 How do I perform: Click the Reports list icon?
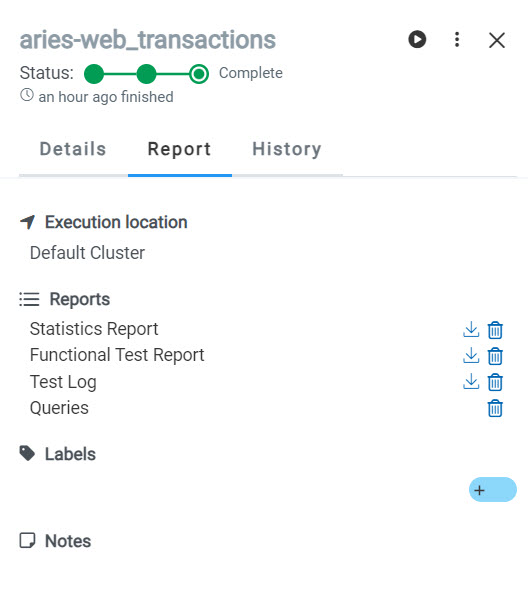29,299
